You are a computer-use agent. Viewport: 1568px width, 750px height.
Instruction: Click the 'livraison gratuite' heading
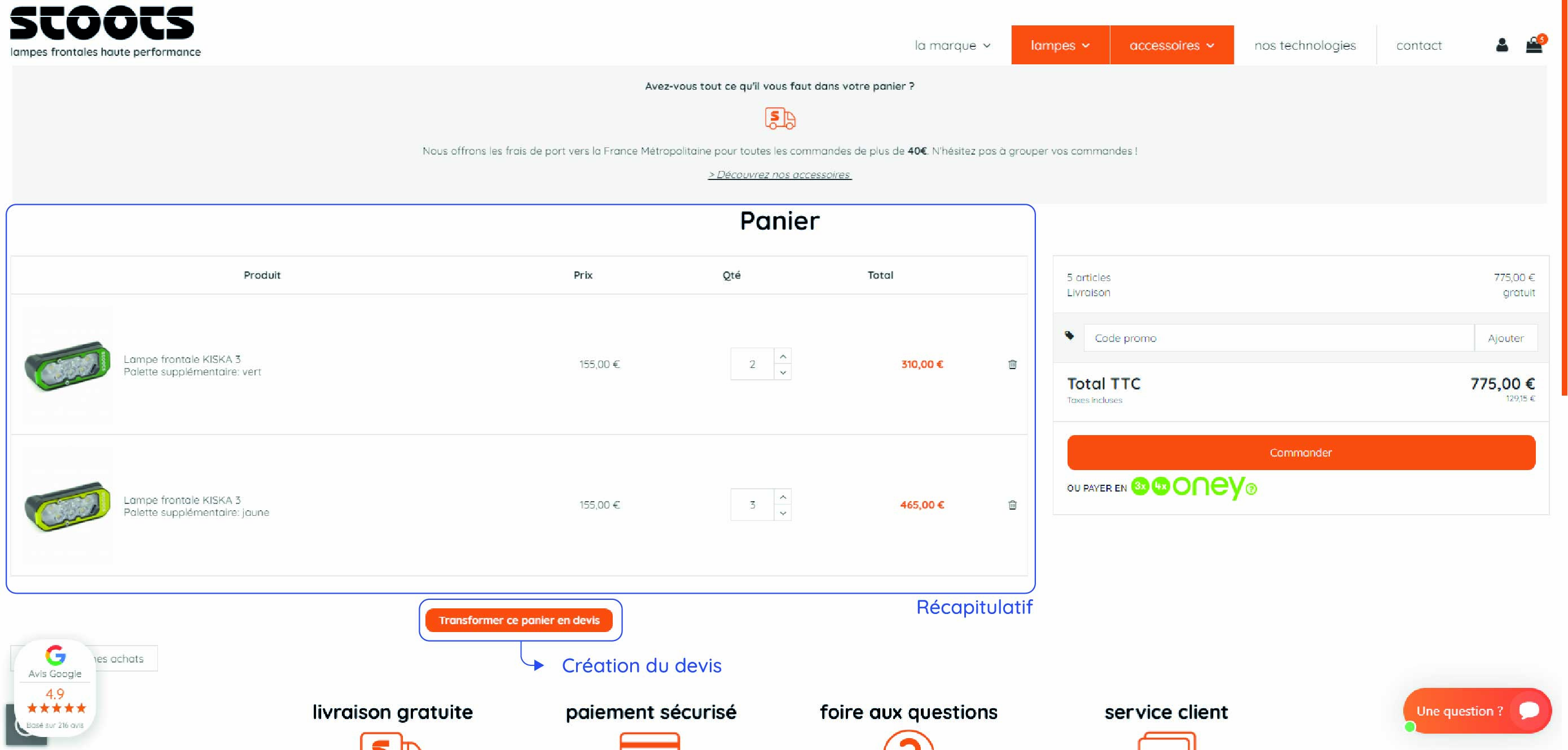pyautogui.click(x=393, y=712)
